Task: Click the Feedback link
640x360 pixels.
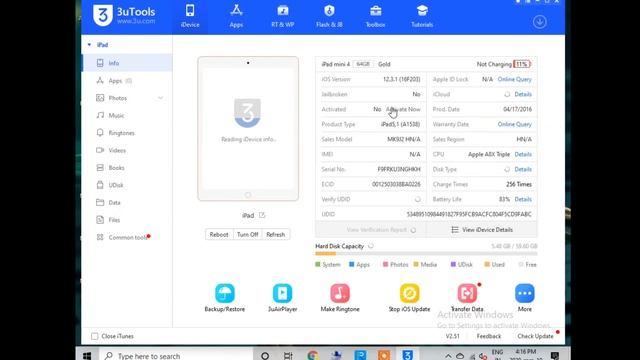Action: (489, 336)
